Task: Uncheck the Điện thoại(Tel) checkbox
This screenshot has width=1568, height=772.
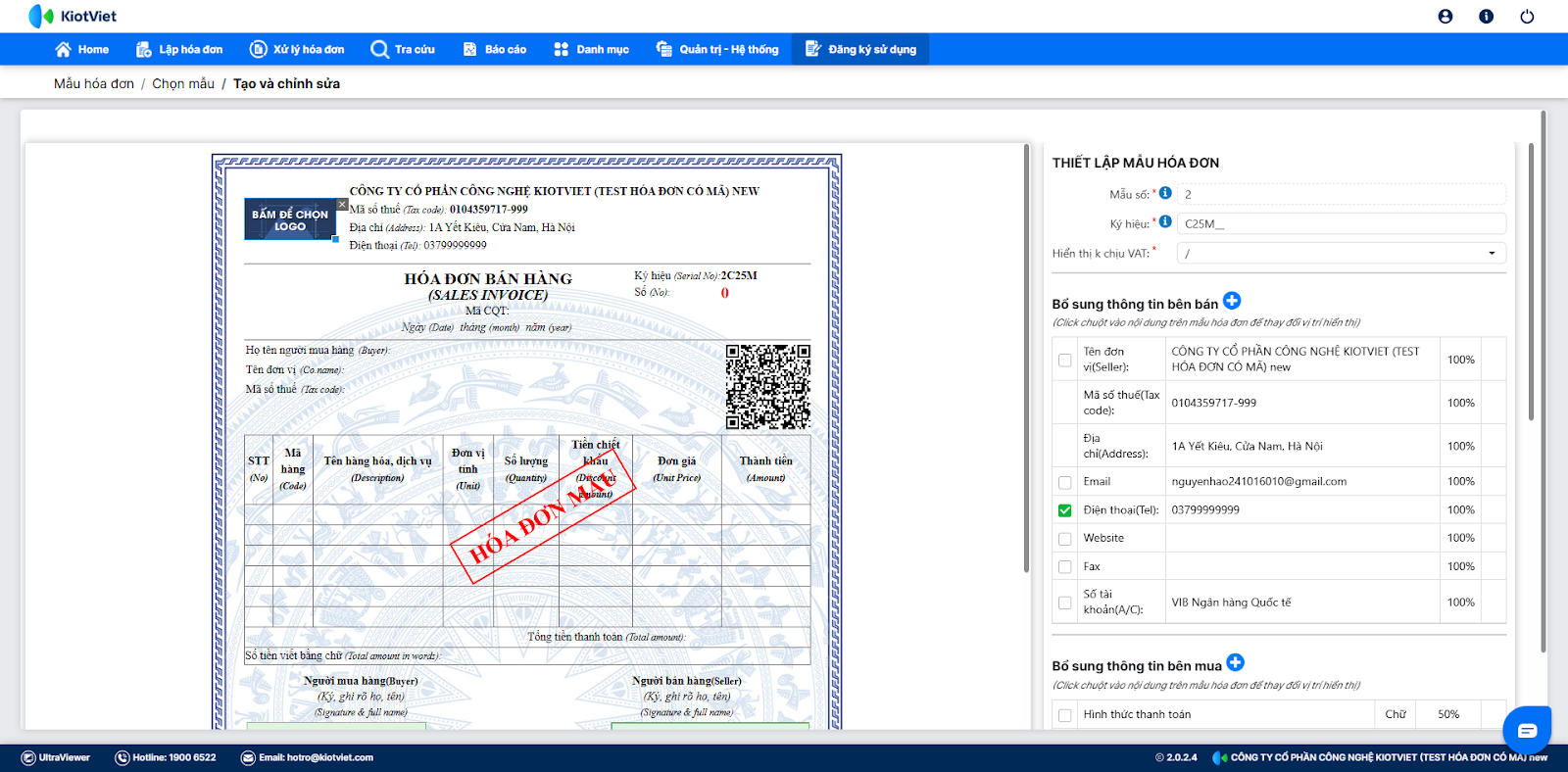Action: pos(1065,510)
